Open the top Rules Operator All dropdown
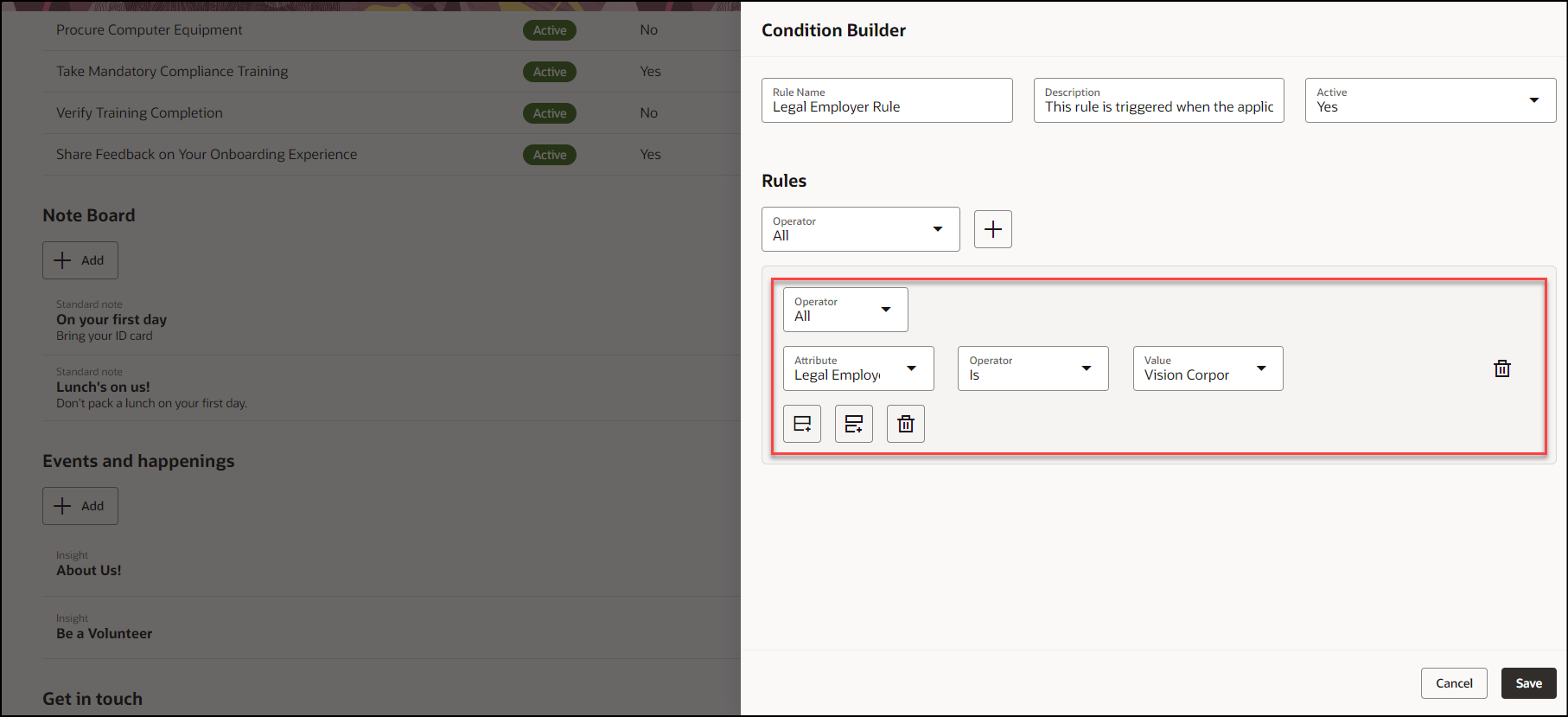The width and height of the screenshot is (1568, 717). tap(860, 229)
